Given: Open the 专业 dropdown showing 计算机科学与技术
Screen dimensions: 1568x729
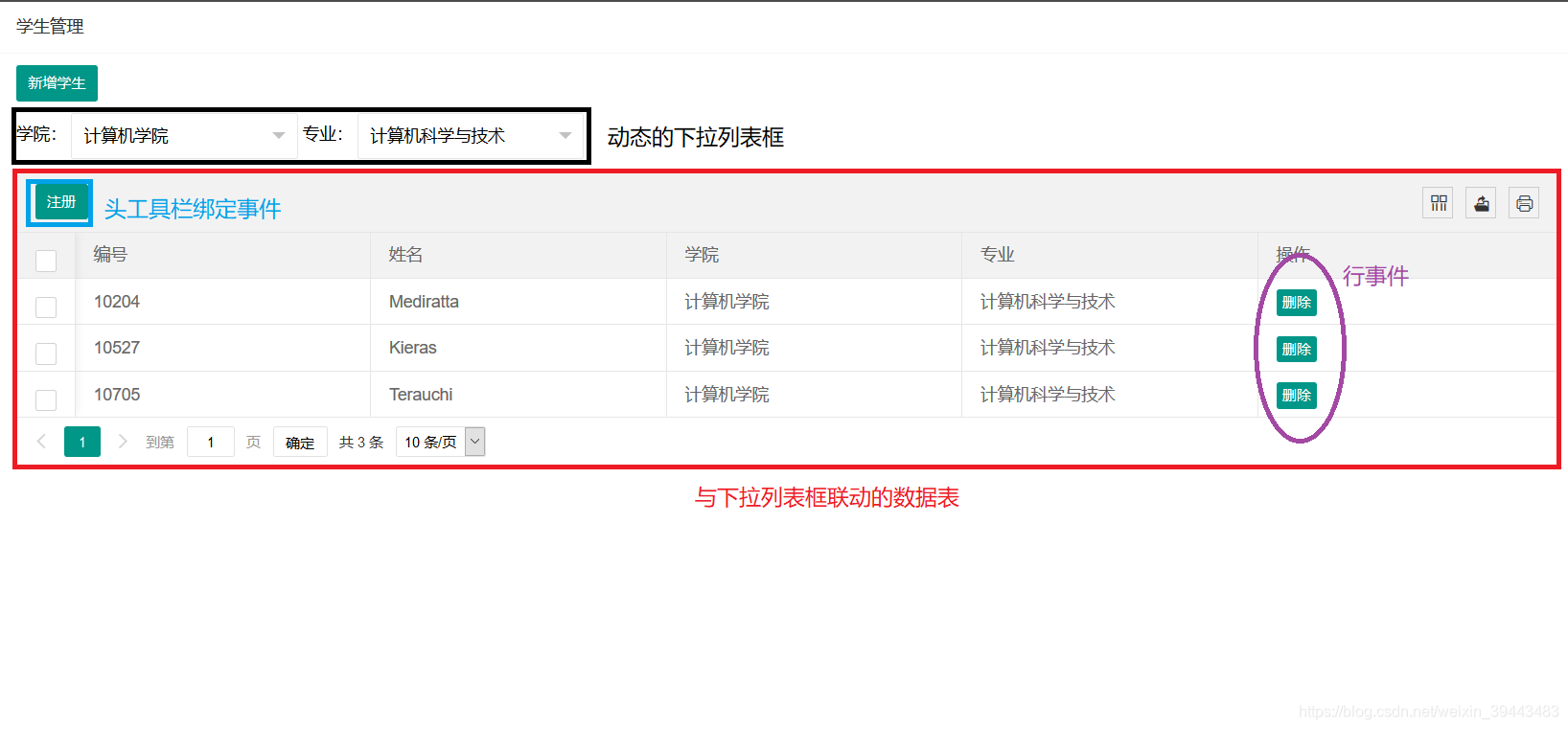Looking at the screenshot, I should 470,136.
